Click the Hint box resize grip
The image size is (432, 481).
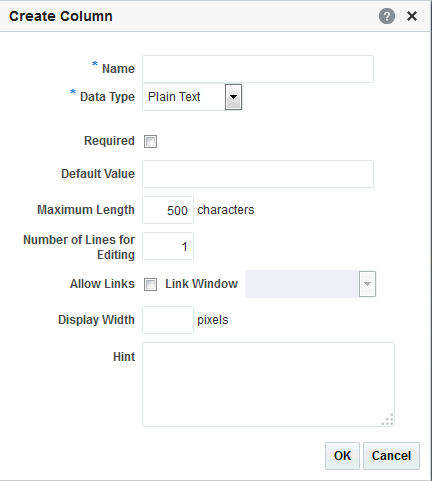pyautogui.click(x=388, y=419)
